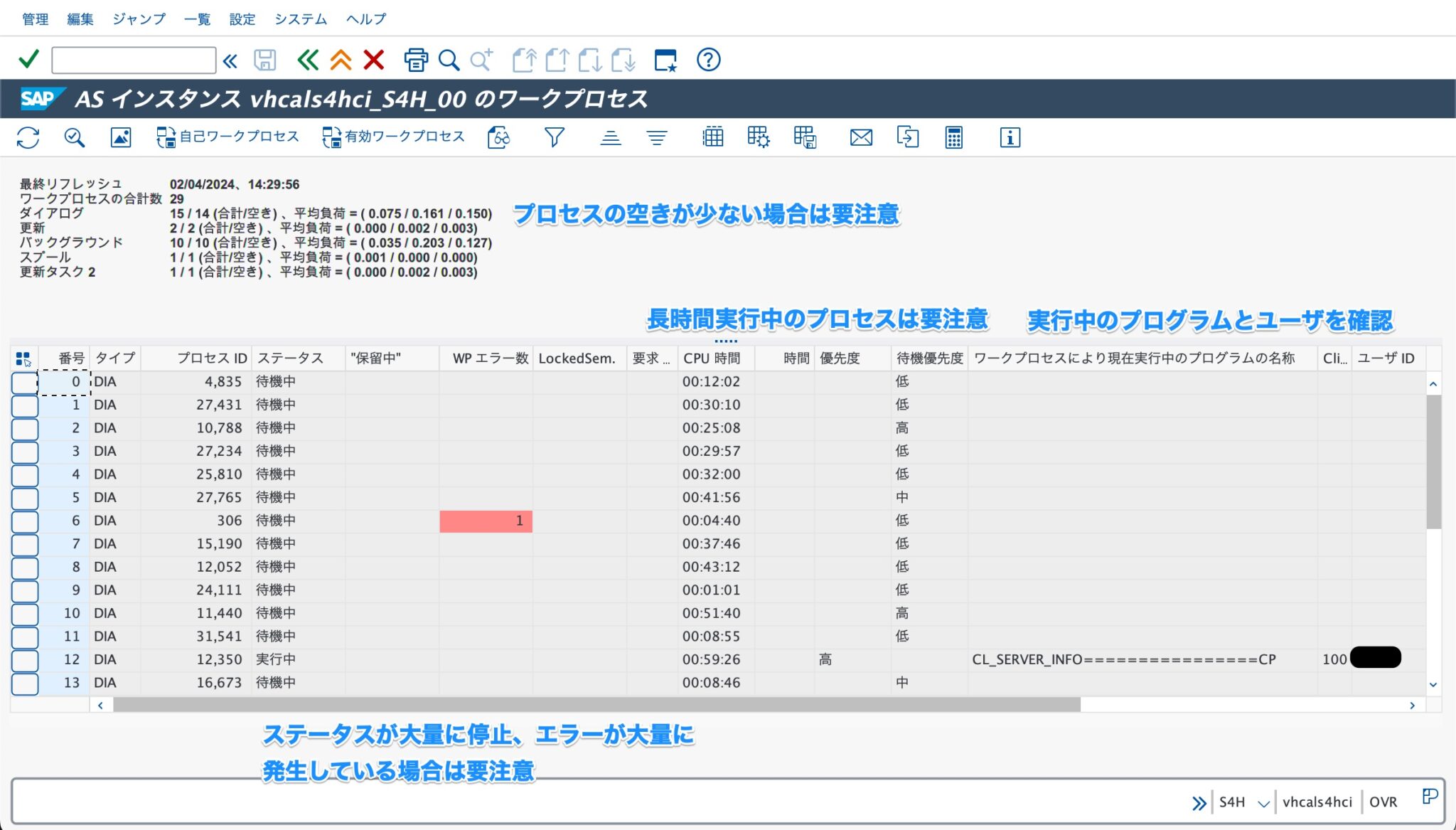Click the red highlighted WP error count cell
The width and height of the screenshot is (1456, 830).
click(486, 521)
